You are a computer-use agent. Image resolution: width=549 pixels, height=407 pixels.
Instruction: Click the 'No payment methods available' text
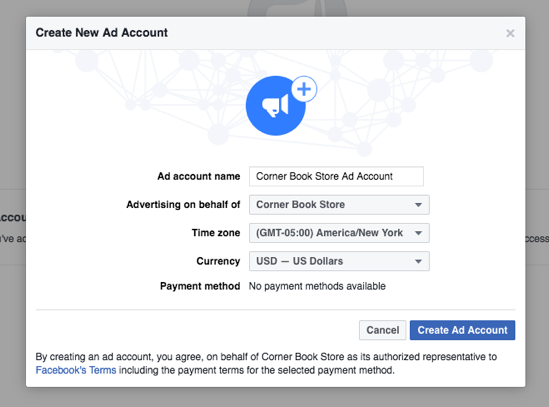[x=317, y=286]
